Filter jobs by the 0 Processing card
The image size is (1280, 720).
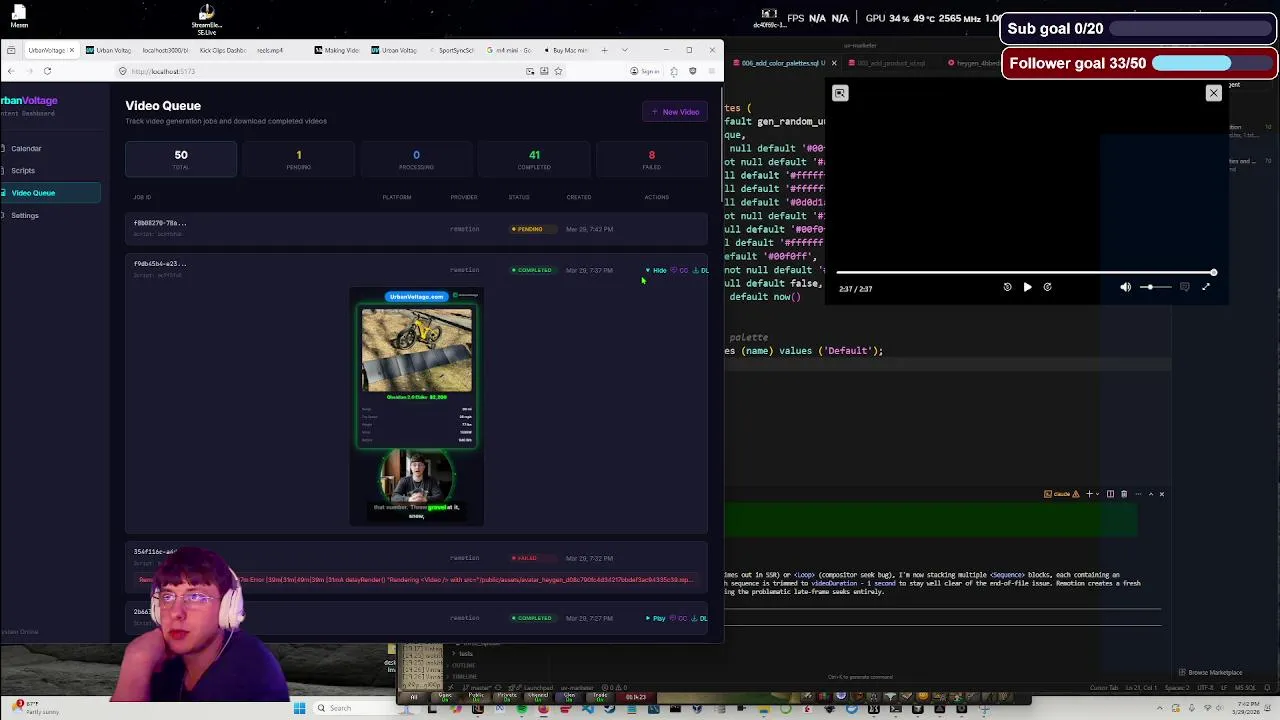416,159
